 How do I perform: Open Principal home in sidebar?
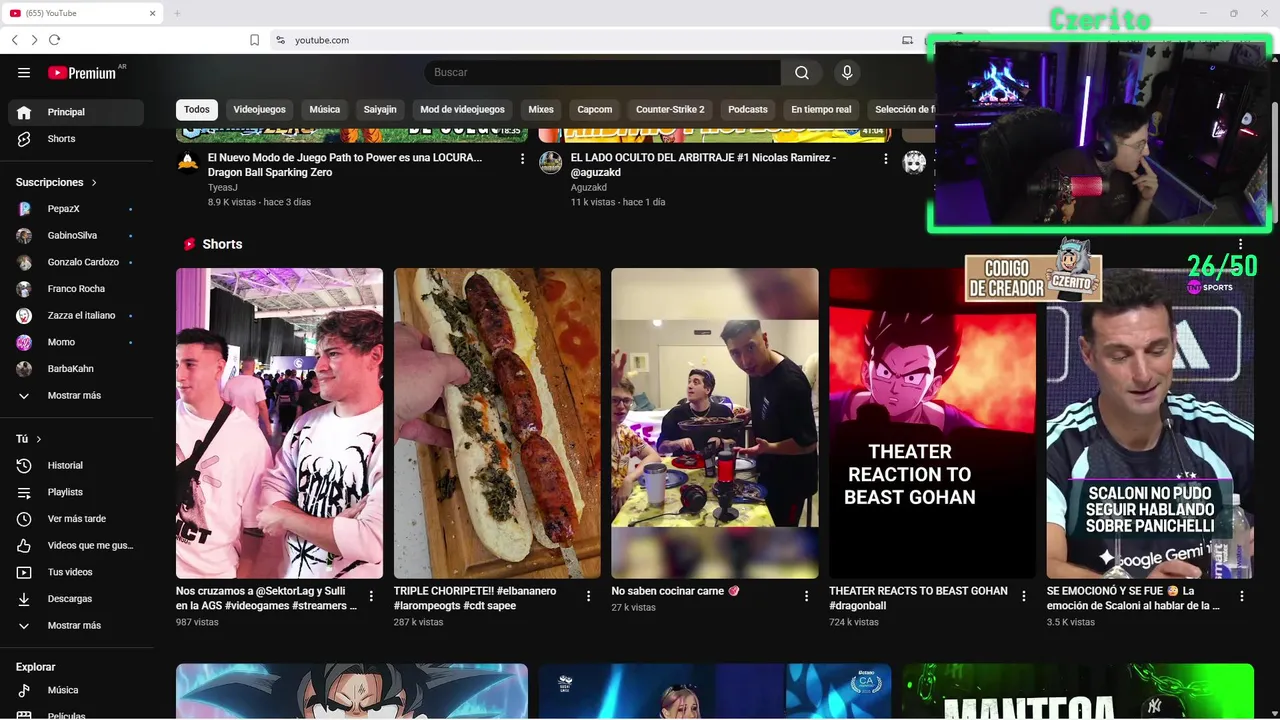pyautogui.click(x=76, y=112)
